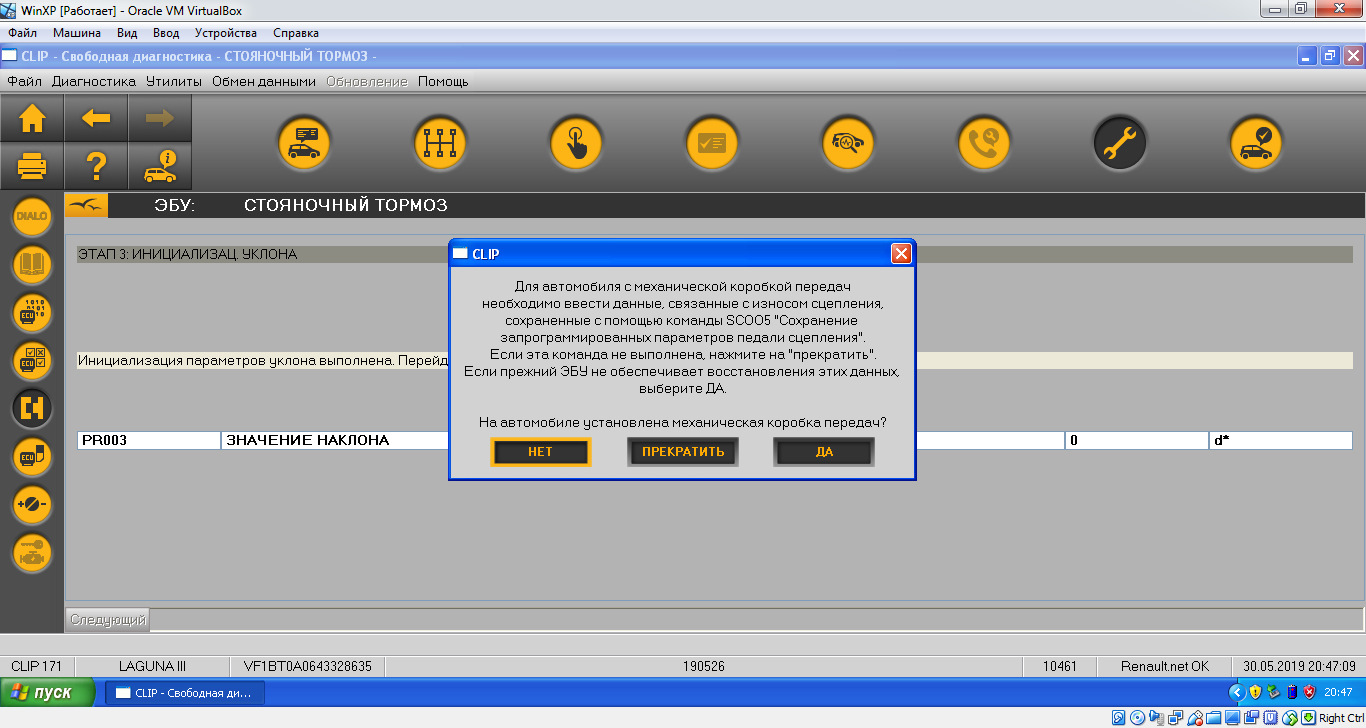Viewport: 1366px width, 728px height.
Task: Open CLIP Утилиты menu
Action: (174, 81)
